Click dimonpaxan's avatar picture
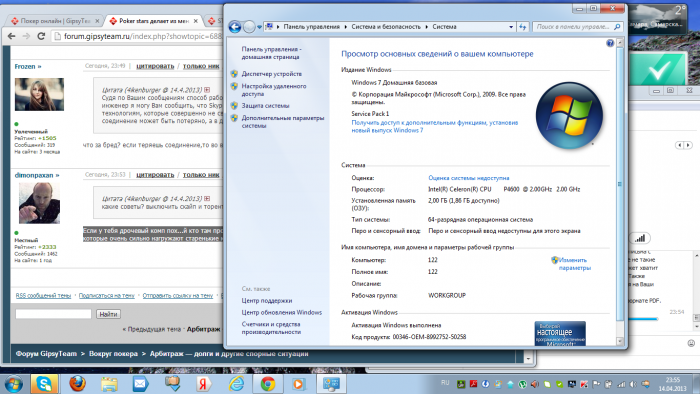700x394 pixels. pyautogui.click(x=39, y=203)
